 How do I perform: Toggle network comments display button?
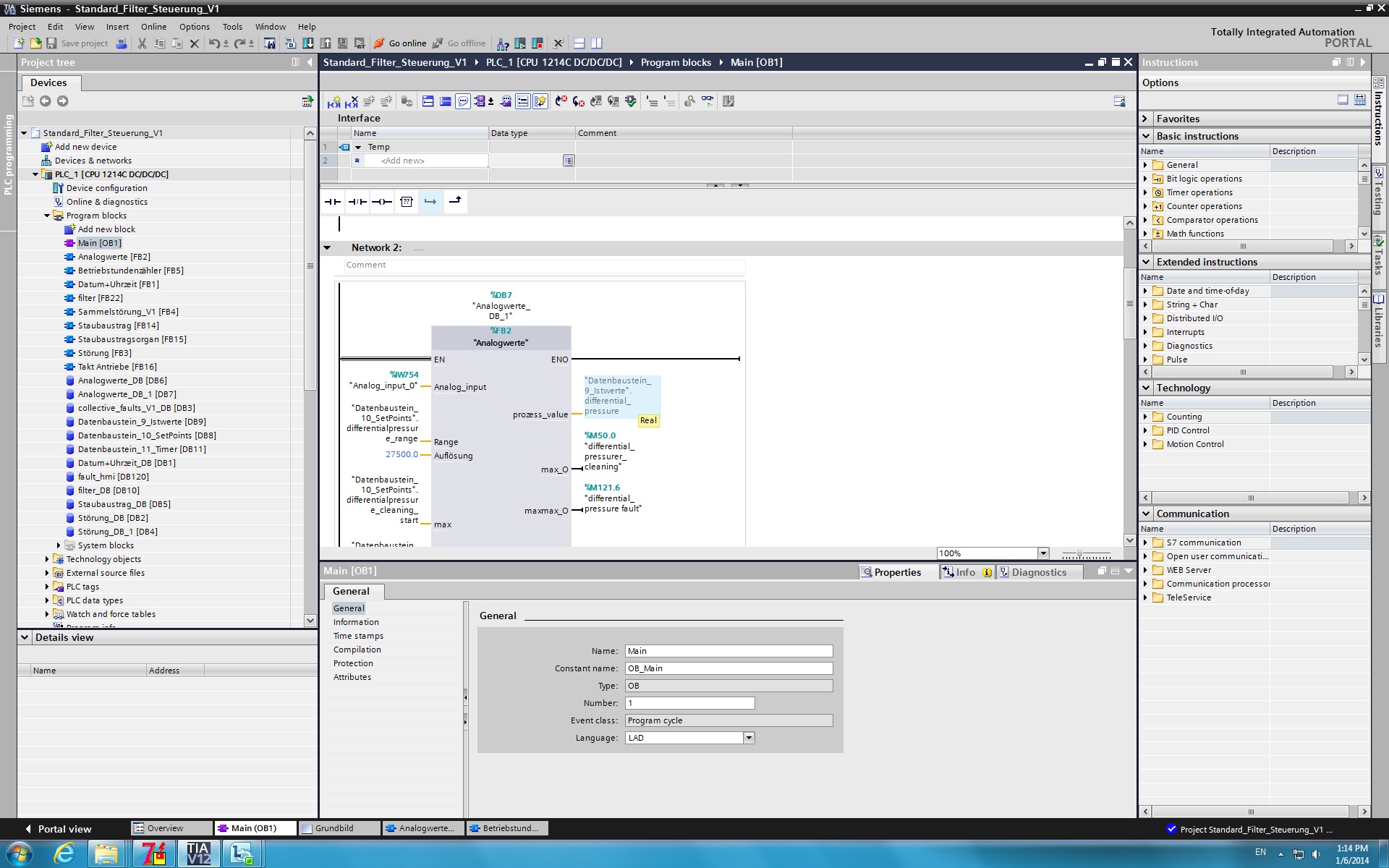point(463,101)
